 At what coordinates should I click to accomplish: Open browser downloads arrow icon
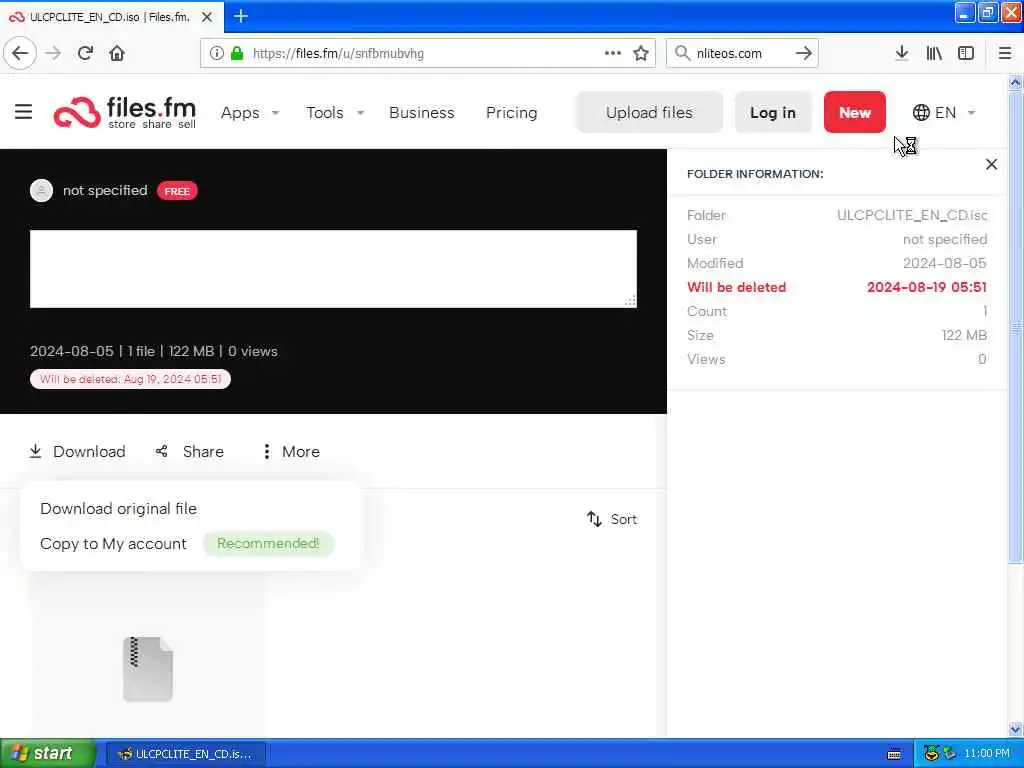pos(901,53)
